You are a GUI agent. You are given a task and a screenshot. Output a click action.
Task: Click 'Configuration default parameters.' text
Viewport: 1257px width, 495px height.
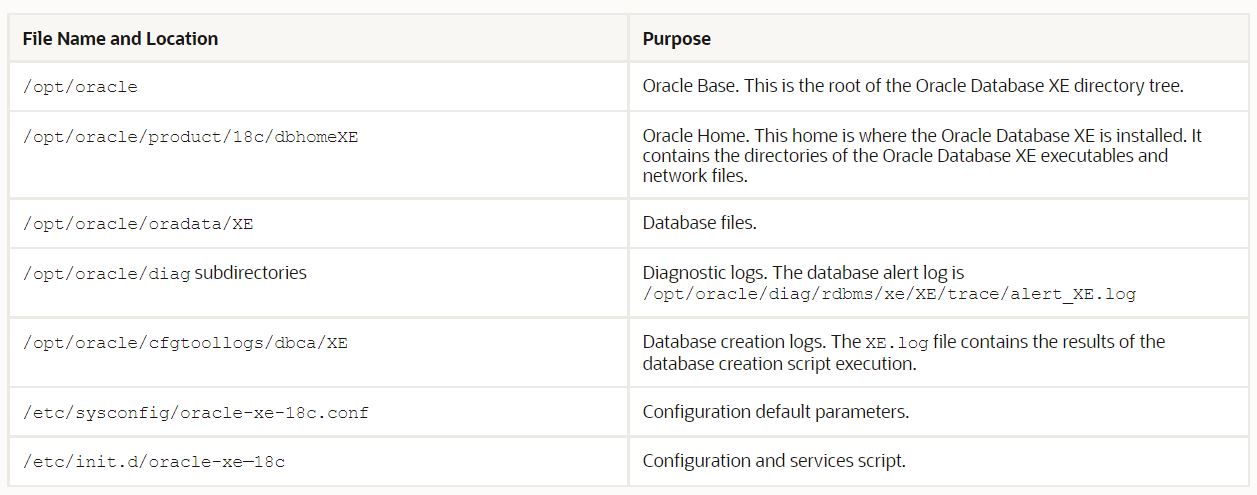(x=775, y=411)
